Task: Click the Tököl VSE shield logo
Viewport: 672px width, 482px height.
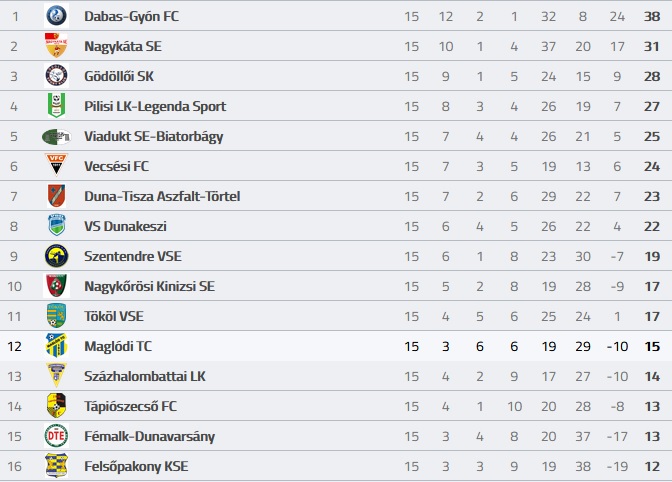Action: (56, 316)
